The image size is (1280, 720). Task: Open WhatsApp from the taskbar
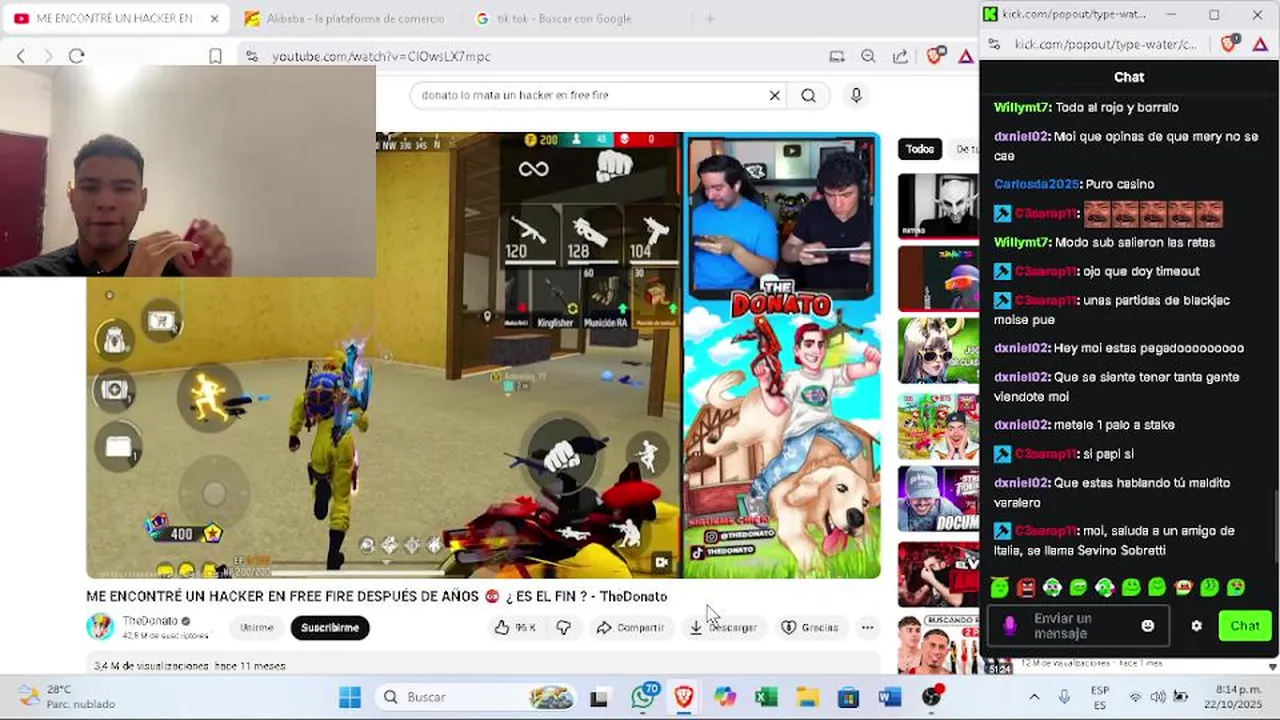point(643,697)
